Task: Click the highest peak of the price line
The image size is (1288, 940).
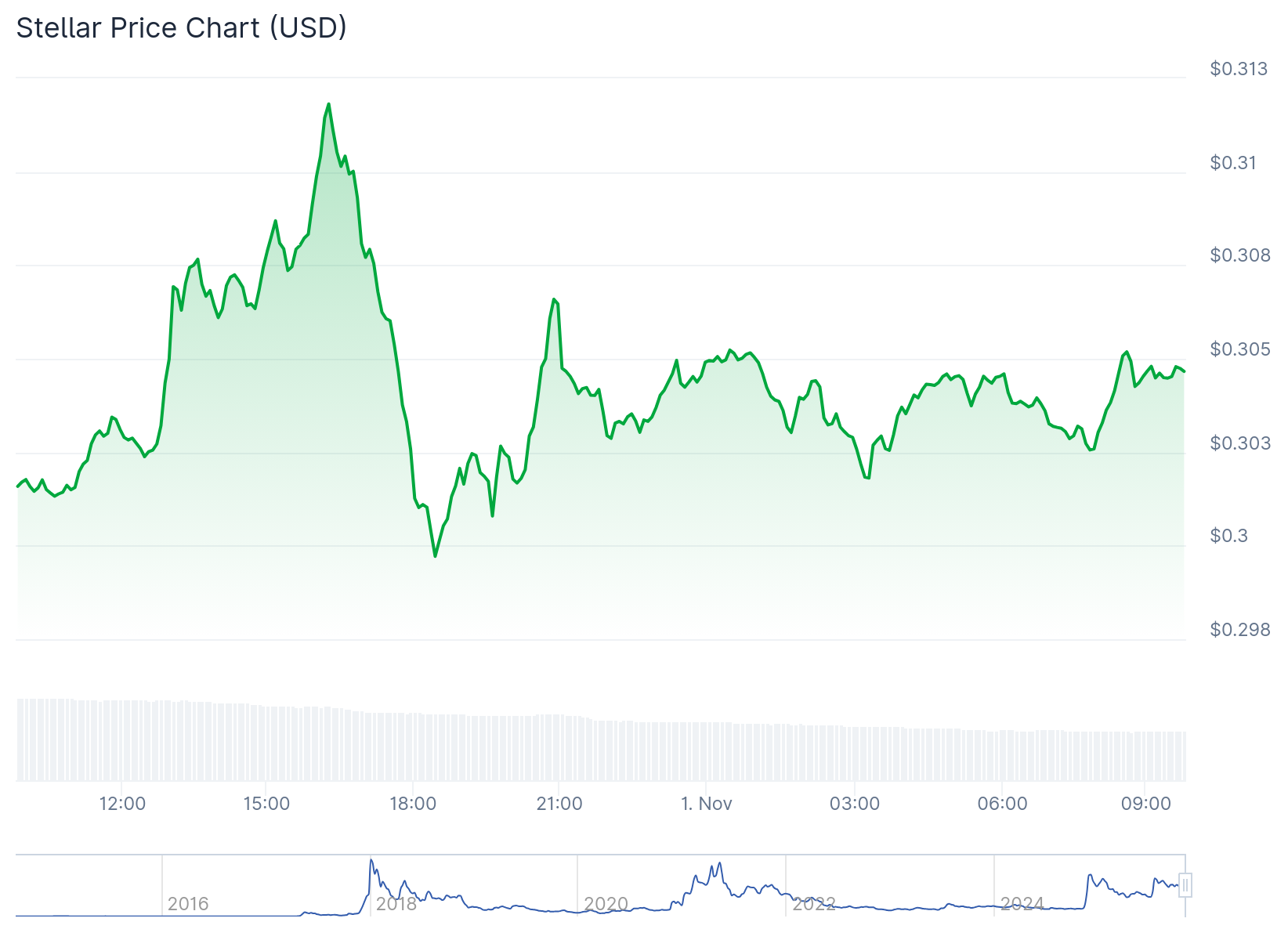Action: [x=328, y=104]
